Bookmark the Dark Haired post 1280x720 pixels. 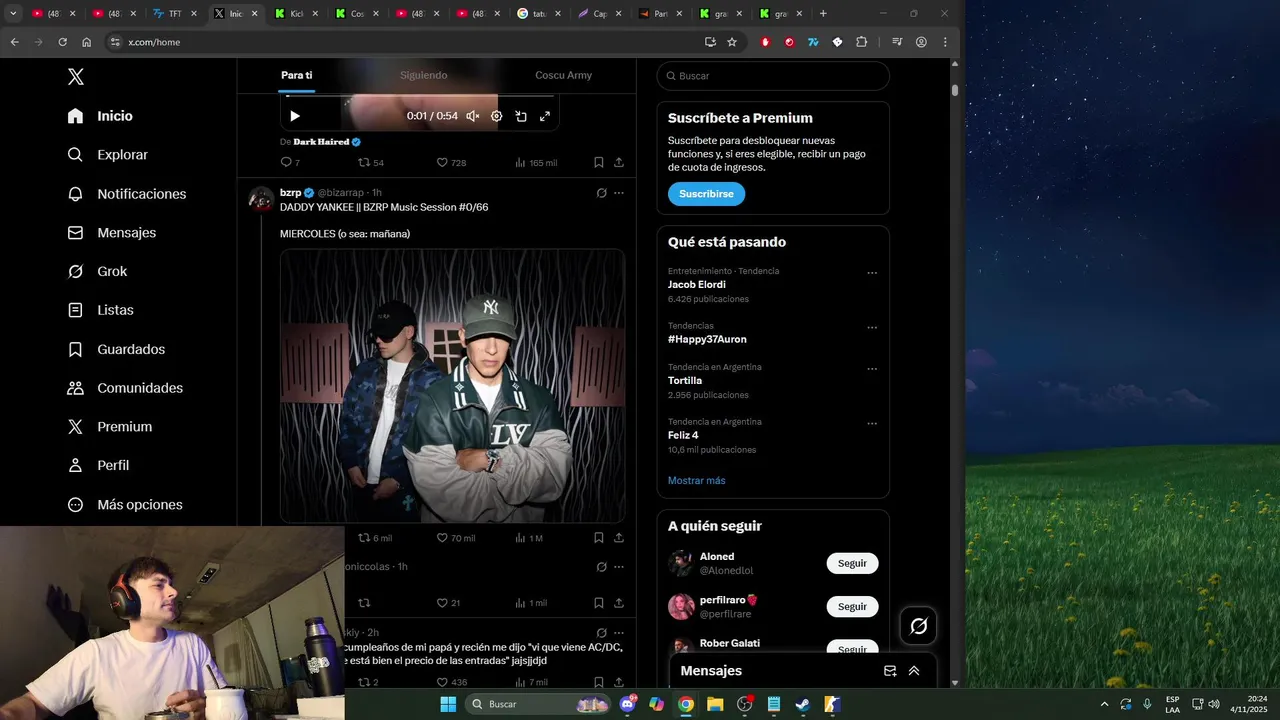pos(598,162)
